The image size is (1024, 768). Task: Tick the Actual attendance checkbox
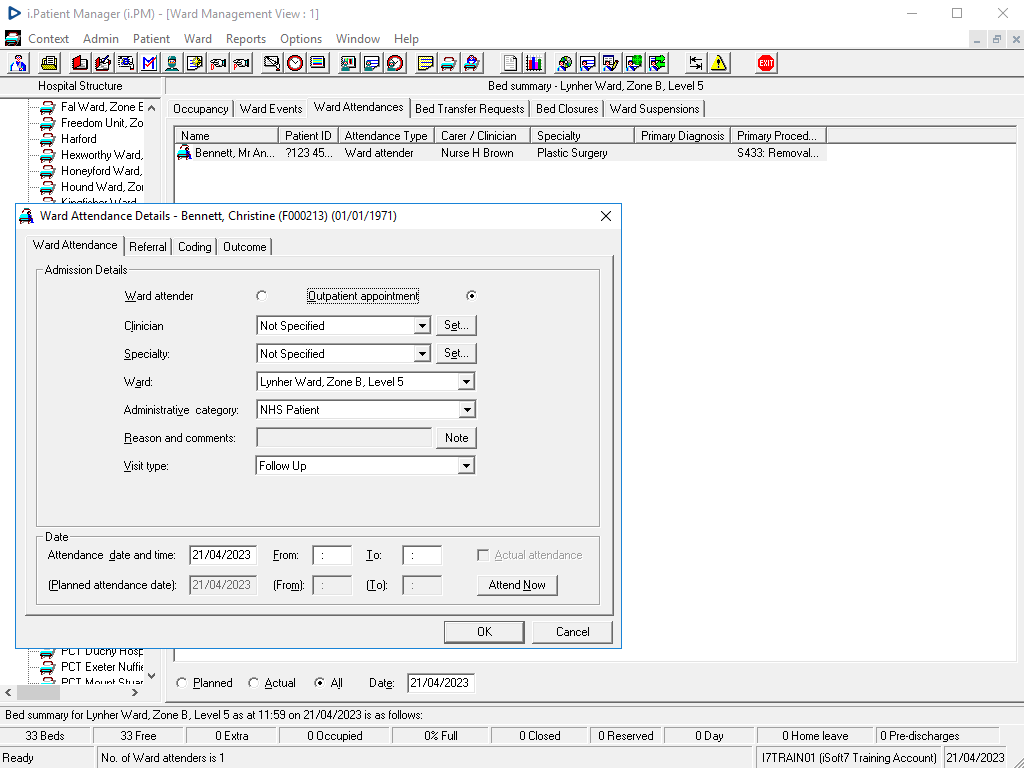[483, 555]
